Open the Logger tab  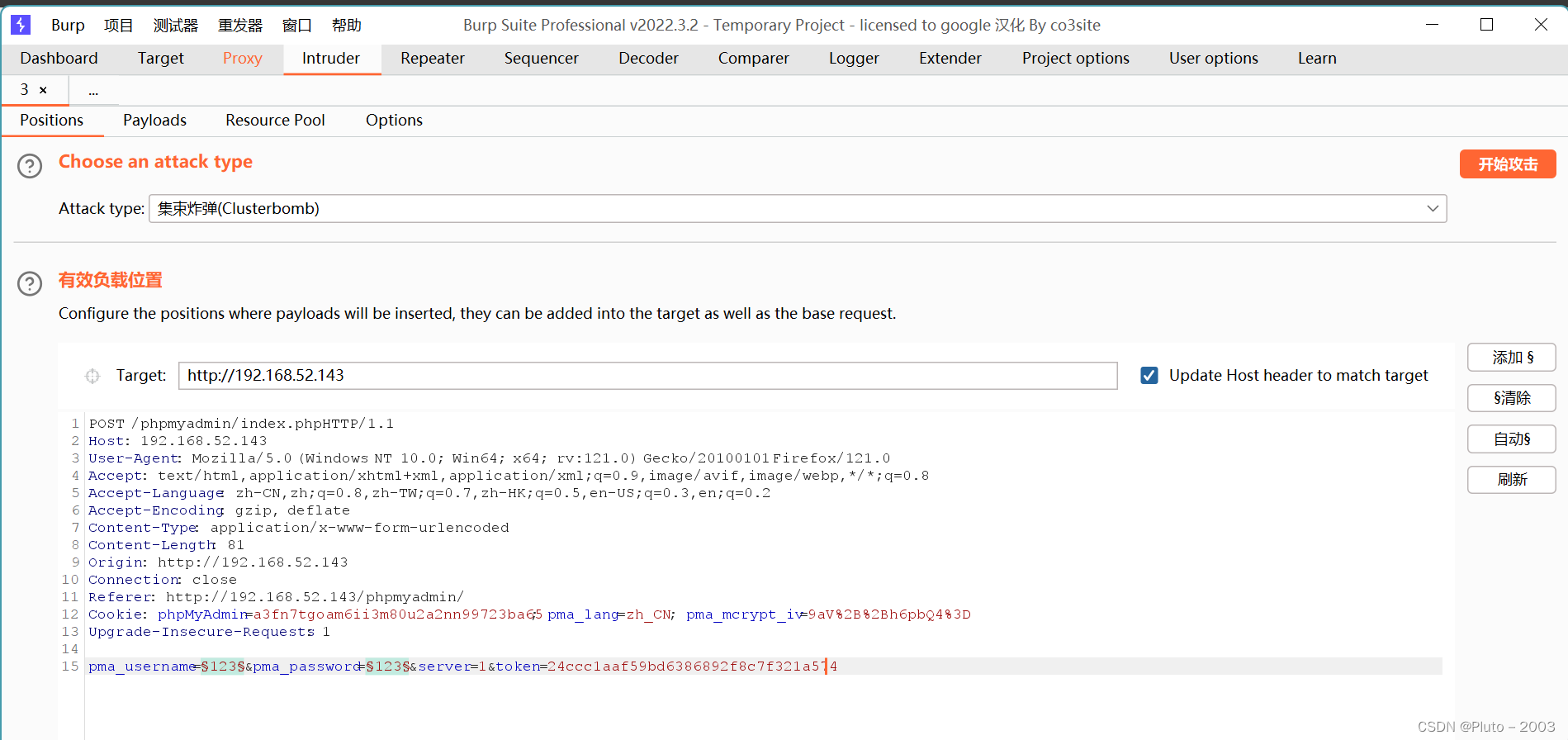point(854,59)
